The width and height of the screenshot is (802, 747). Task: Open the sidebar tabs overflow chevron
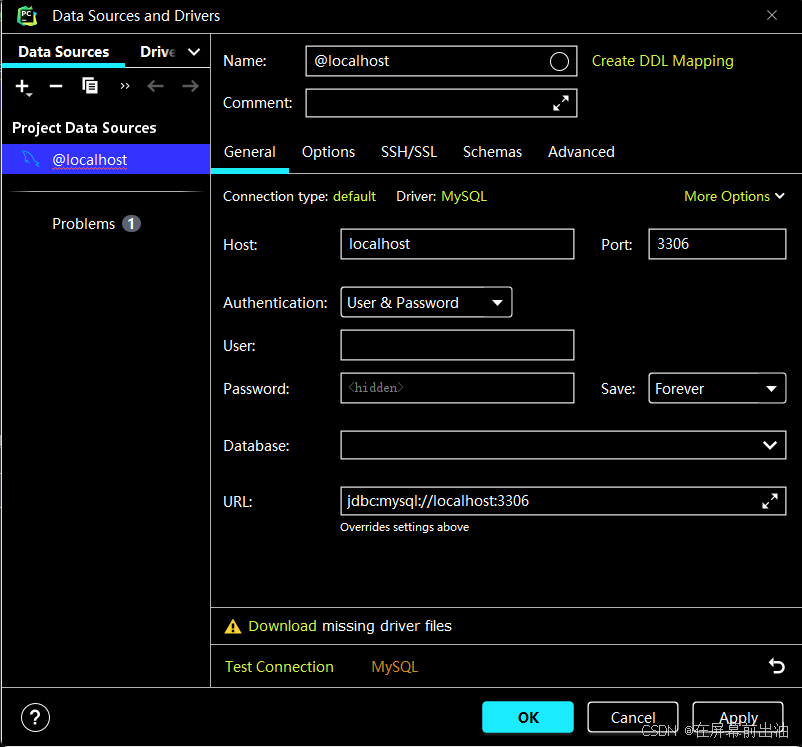tap(194, 52)
